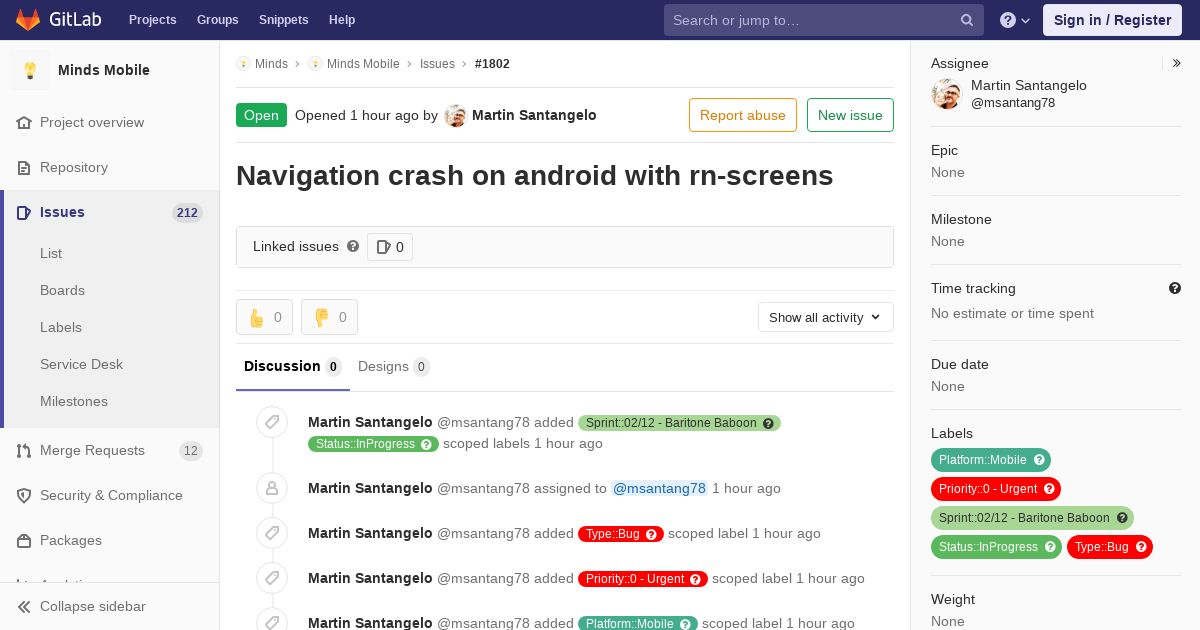Open the issue List in sidebar
1200x630 pixels.
pos(51,253)
